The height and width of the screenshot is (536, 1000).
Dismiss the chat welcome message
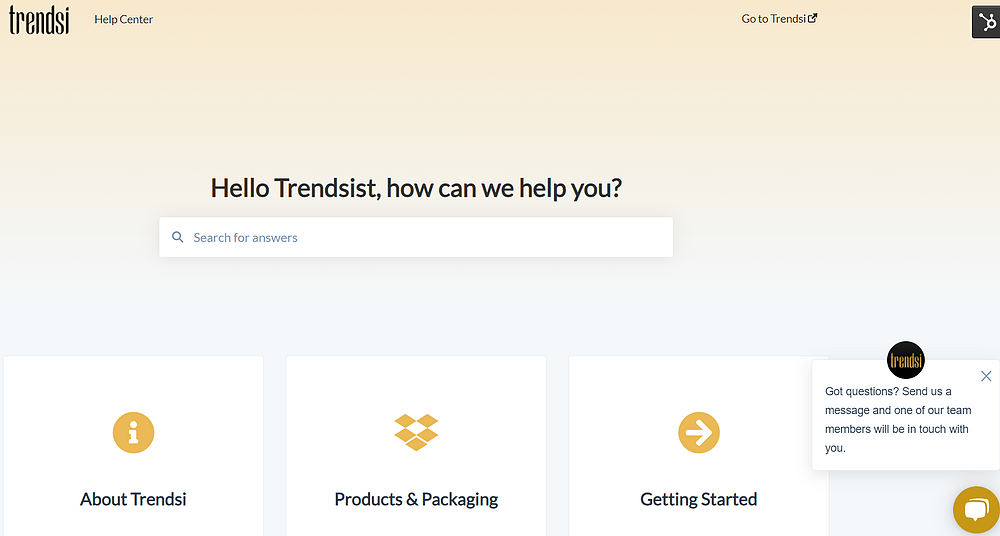(986, 376)
